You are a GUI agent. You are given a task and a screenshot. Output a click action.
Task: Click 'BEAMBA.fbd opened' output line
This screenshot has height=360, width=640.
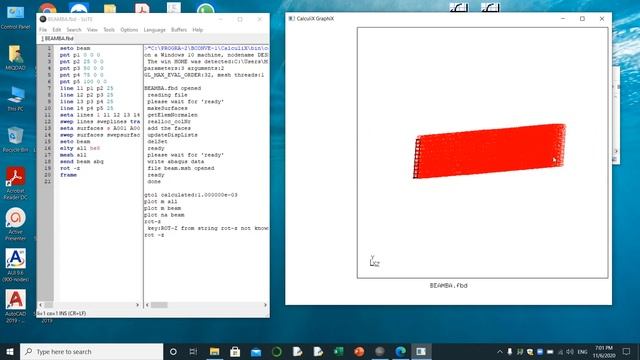click(x=172, y=88)
